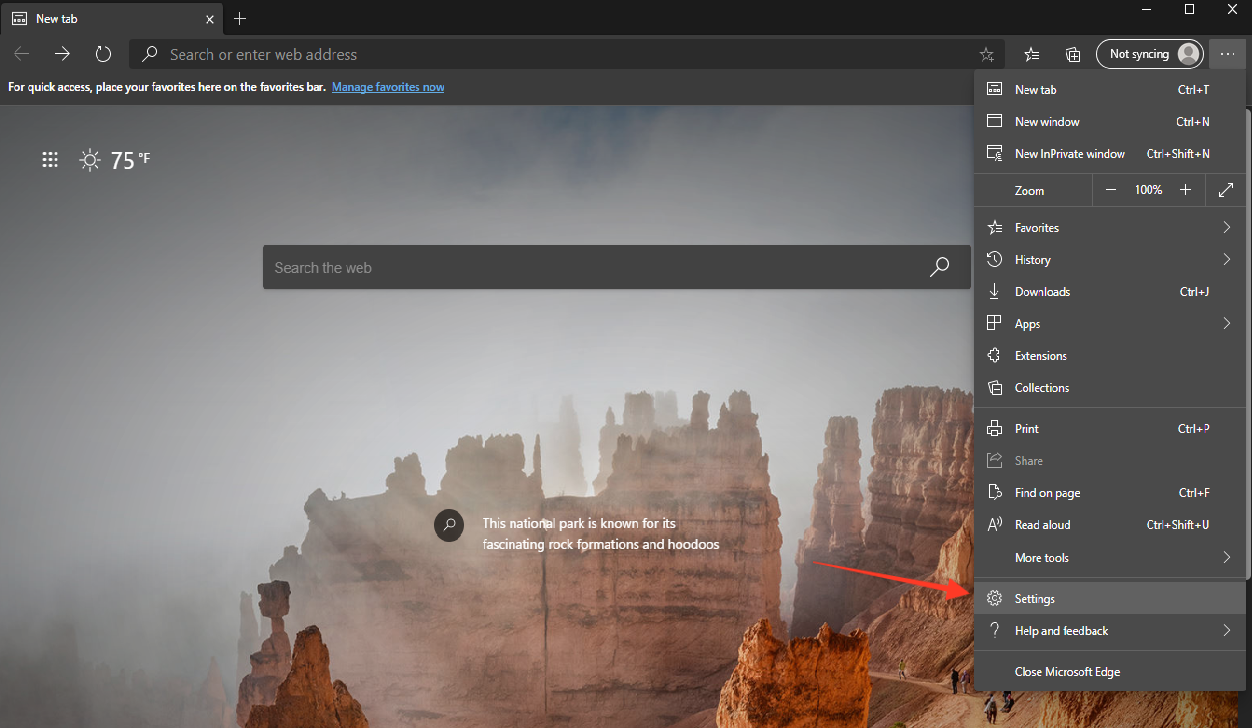The height and width of the screenshot is (728, 1252).
Task: Click the refresh page icon
Action: coord(103,54)
